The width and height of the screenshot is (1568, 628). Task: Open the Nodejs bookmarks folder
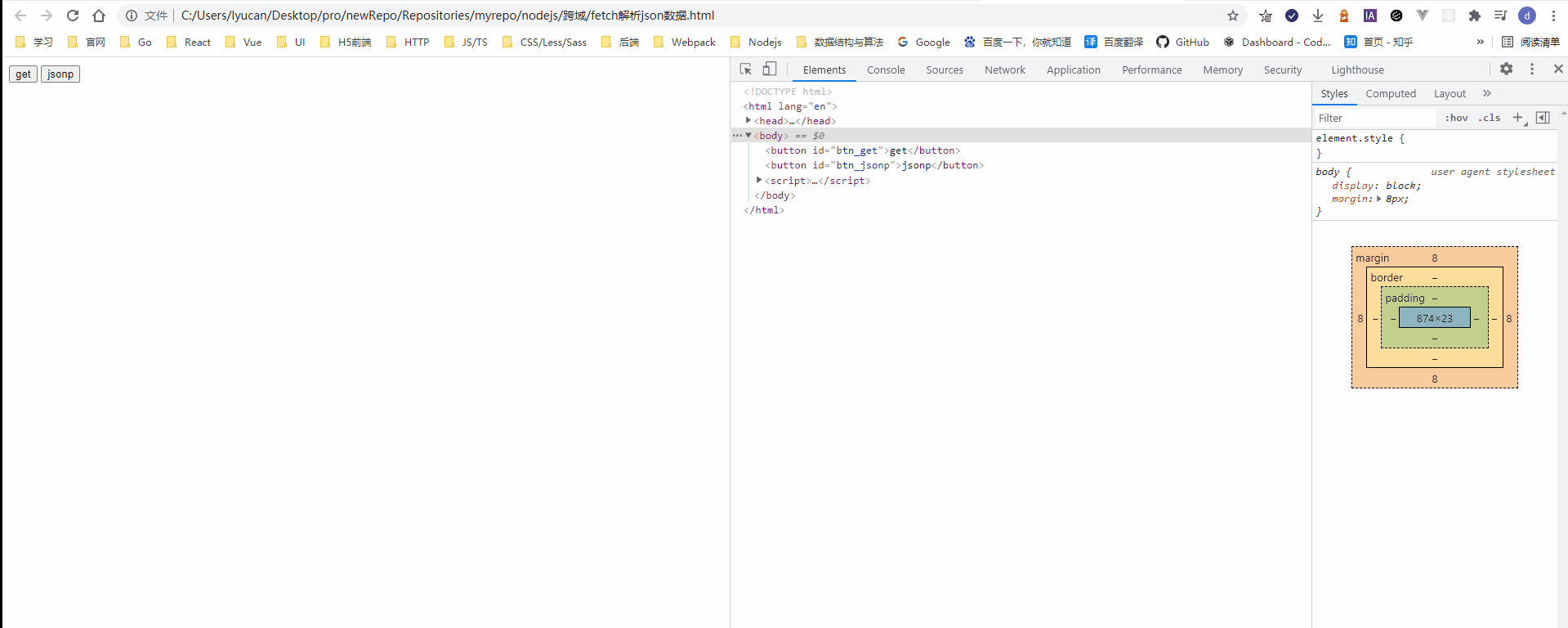click(x=756, y=42)
